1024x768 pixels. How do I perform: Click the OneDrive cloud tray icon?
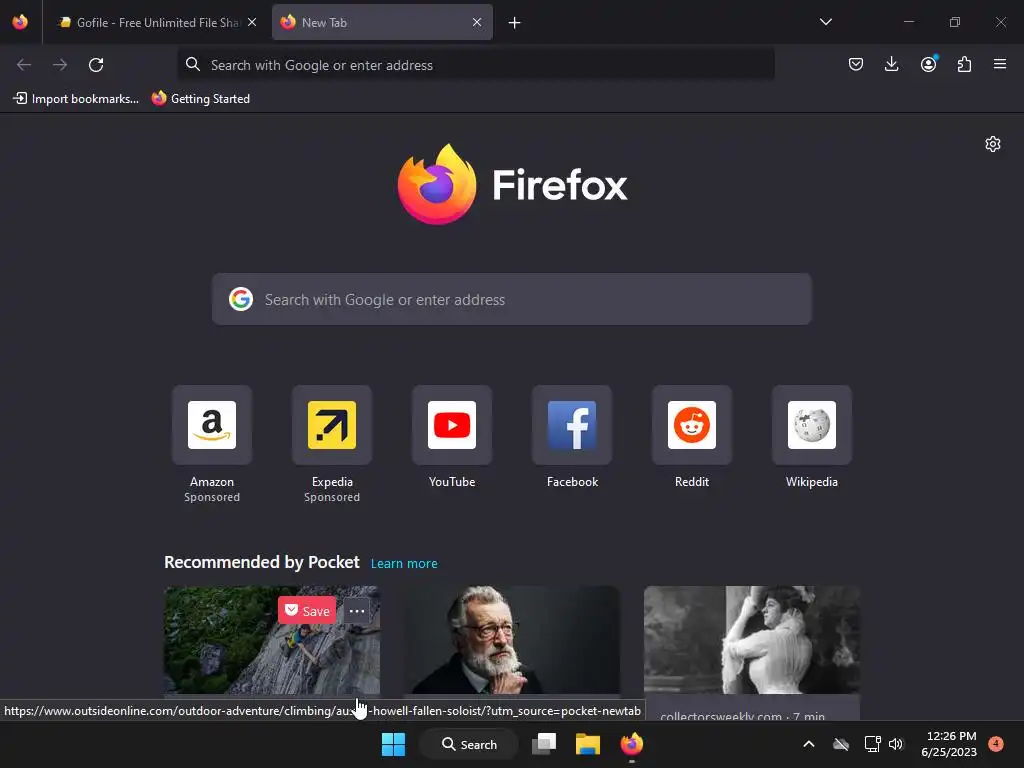[x=841, y=744]
